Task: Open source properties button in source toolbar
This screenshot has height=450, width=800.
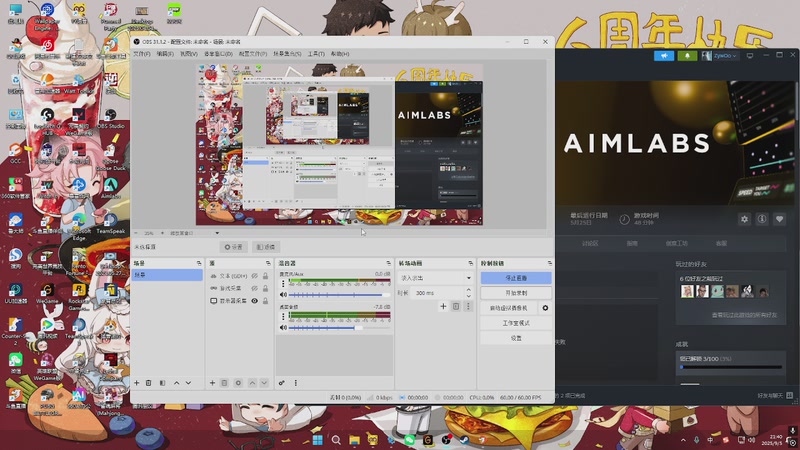Action: click(x=234, y=247)
